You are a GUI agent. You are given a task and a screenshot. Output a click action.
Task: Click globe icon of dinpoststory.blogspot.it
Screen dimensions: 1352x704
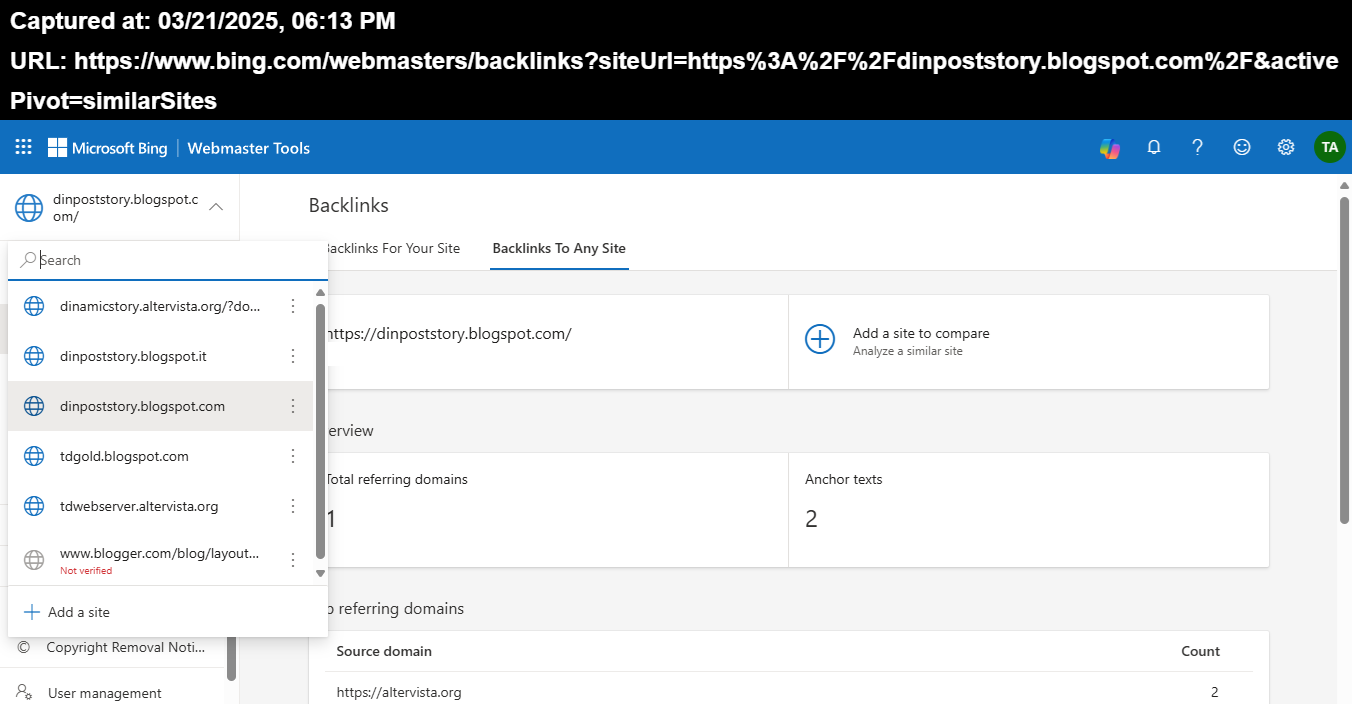[x=34, y=356]
